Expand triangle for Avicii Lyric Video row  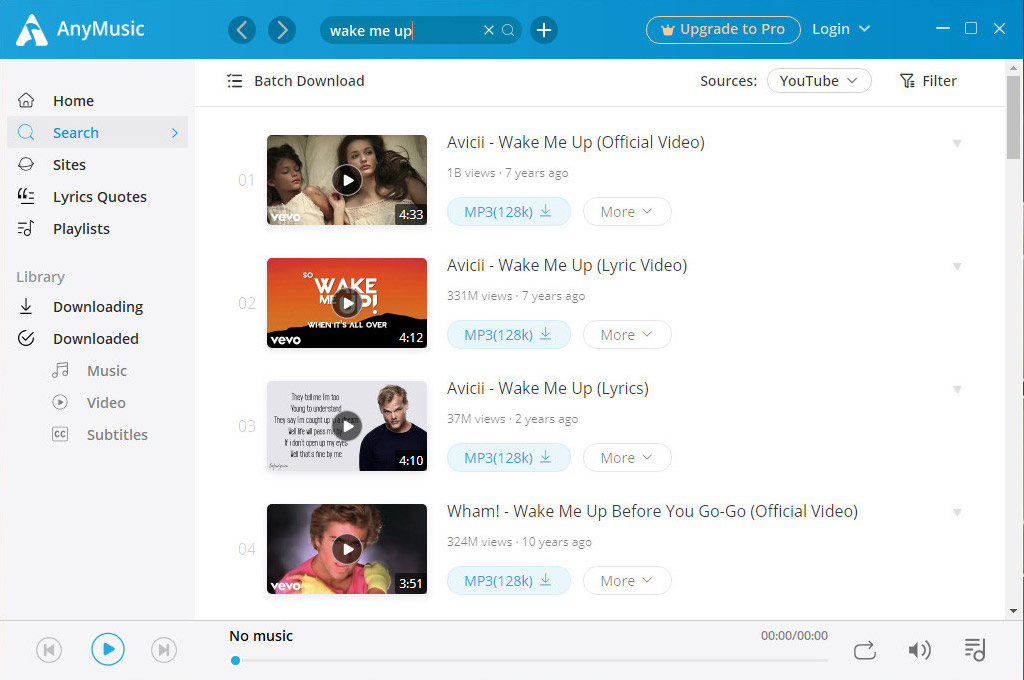[x=957, y=266]
